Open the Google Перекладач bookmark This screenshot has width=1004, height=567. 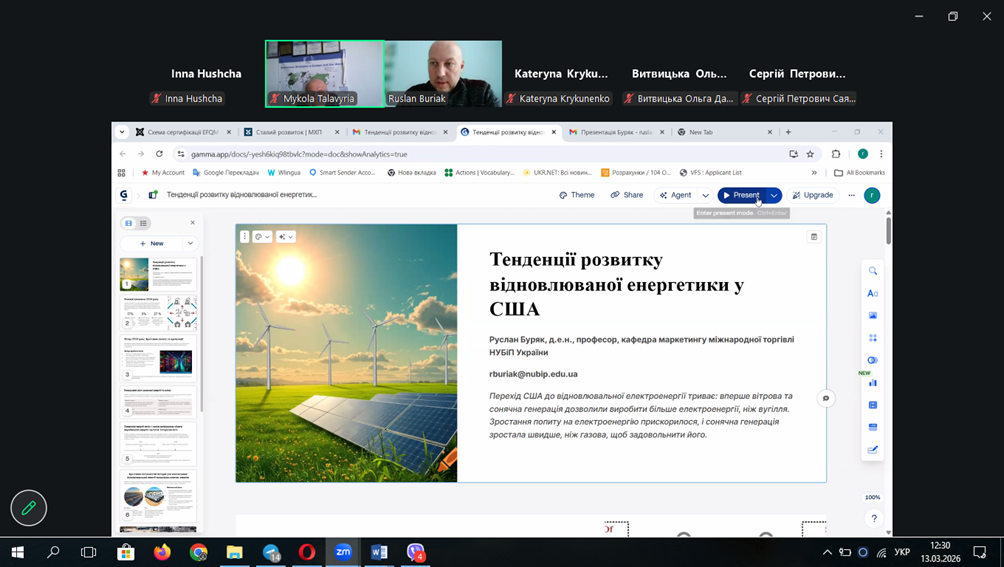[225, 173]
